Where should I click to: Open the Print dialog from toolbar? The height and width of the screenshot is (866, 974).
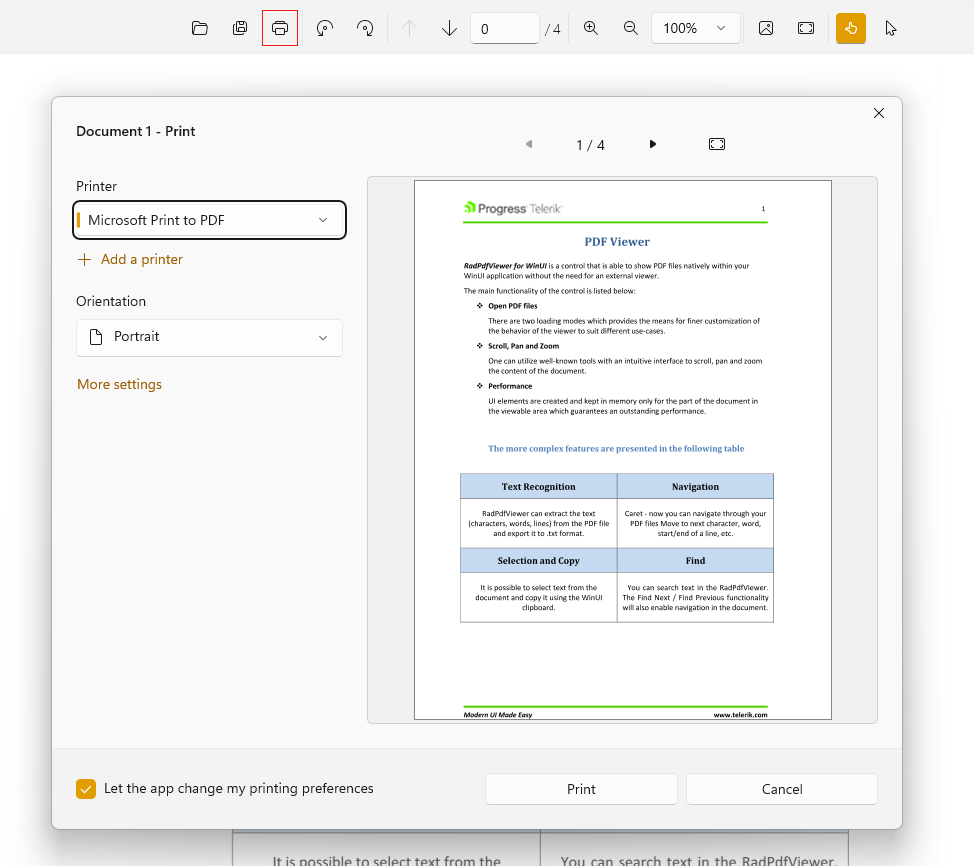280,28
